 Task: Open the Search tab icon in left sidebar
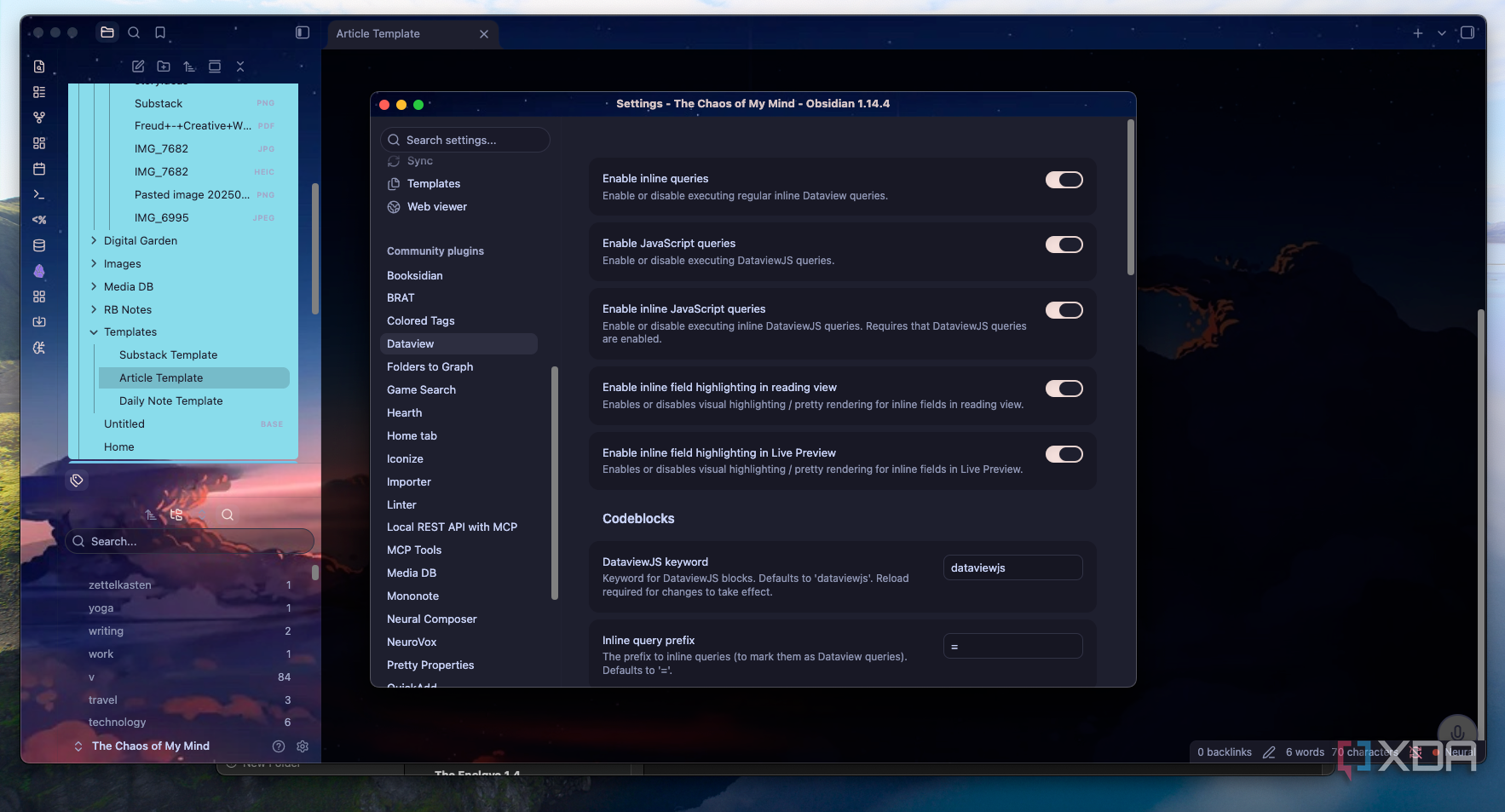[x=134, y=32]
